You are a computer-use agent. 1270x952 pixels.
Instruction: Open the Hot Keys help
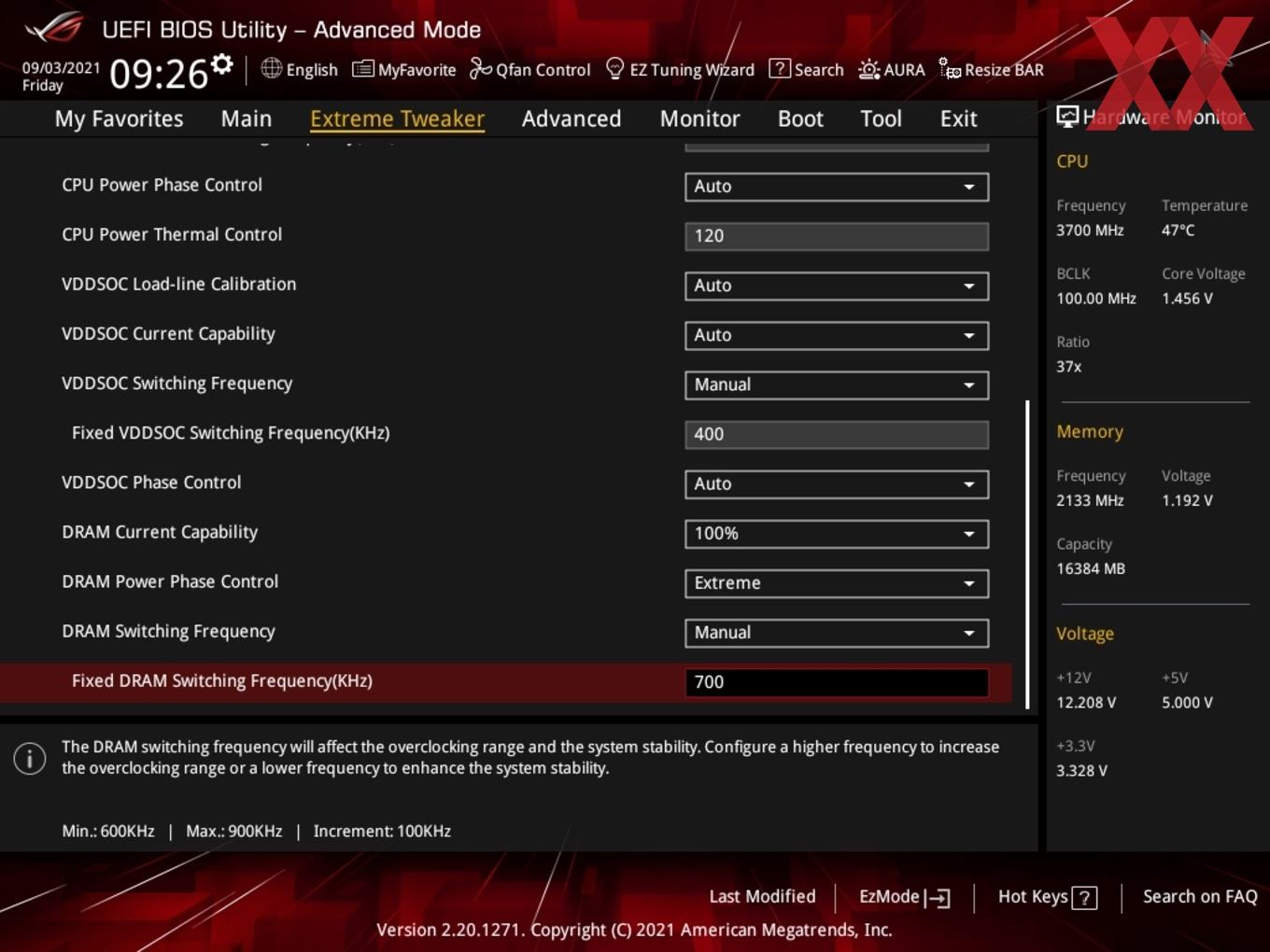click(x=1047, y=897)
